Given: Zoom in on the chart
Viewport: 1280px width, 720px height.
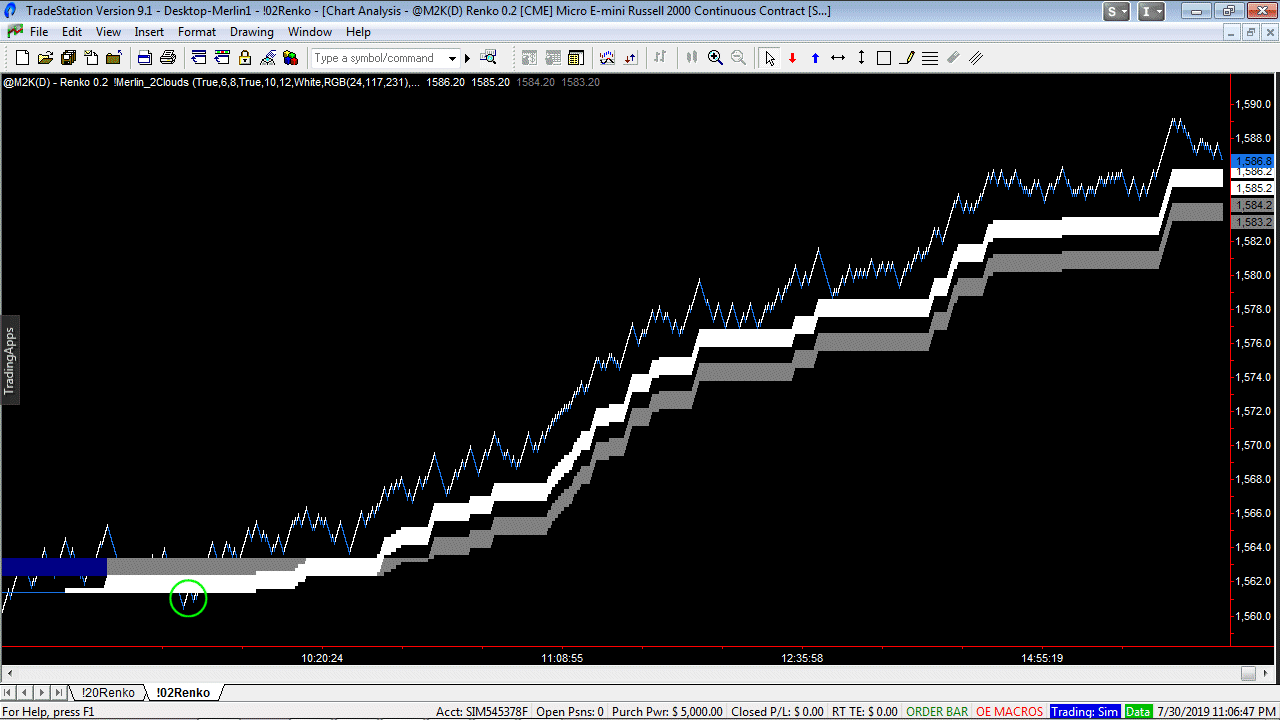Looking at the screenshot, I should click(x=715, y=58).
